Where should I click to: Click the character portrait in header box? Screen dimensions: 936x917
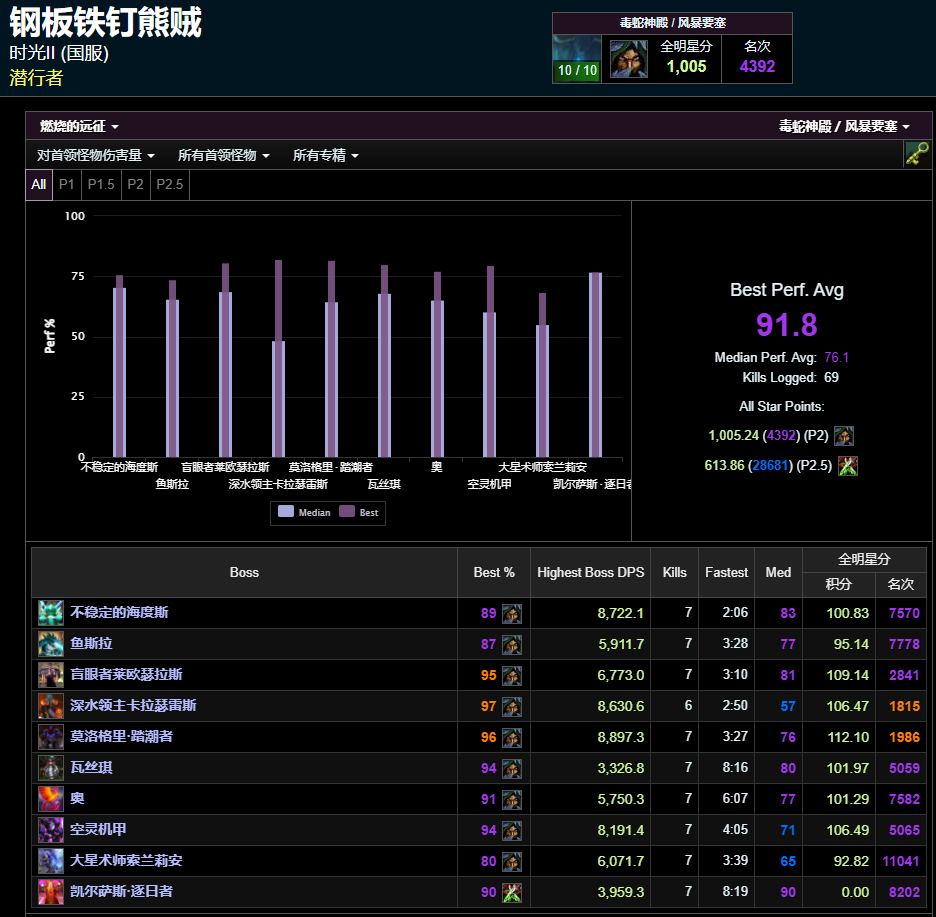tap(628, 60)
